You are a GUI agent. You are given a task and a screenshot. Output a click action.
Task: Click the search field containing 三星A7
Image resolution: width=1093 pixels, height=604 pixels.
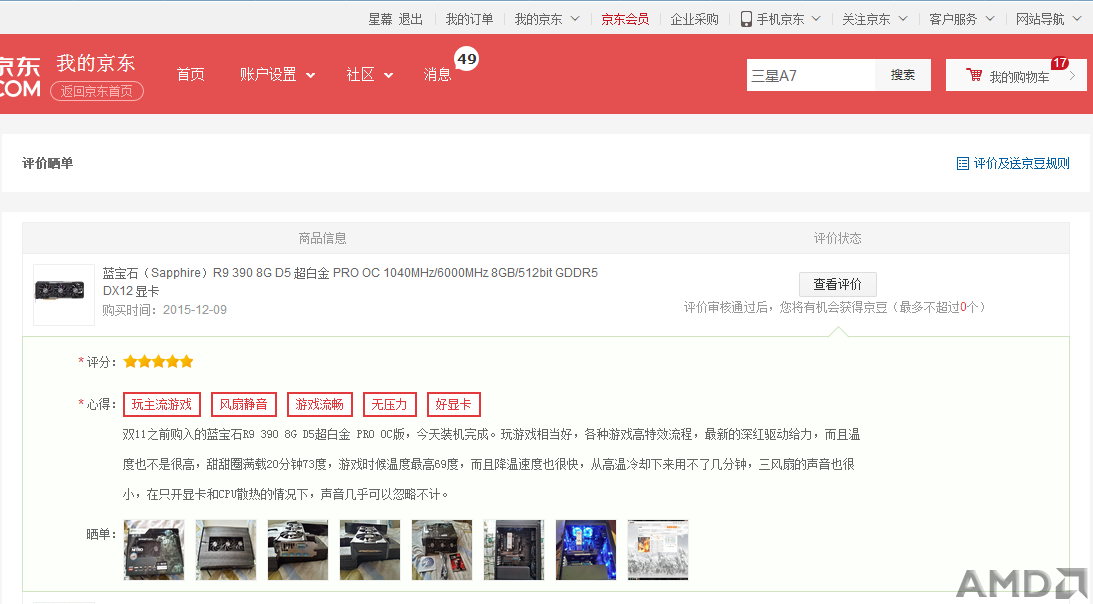click(811, 75)
